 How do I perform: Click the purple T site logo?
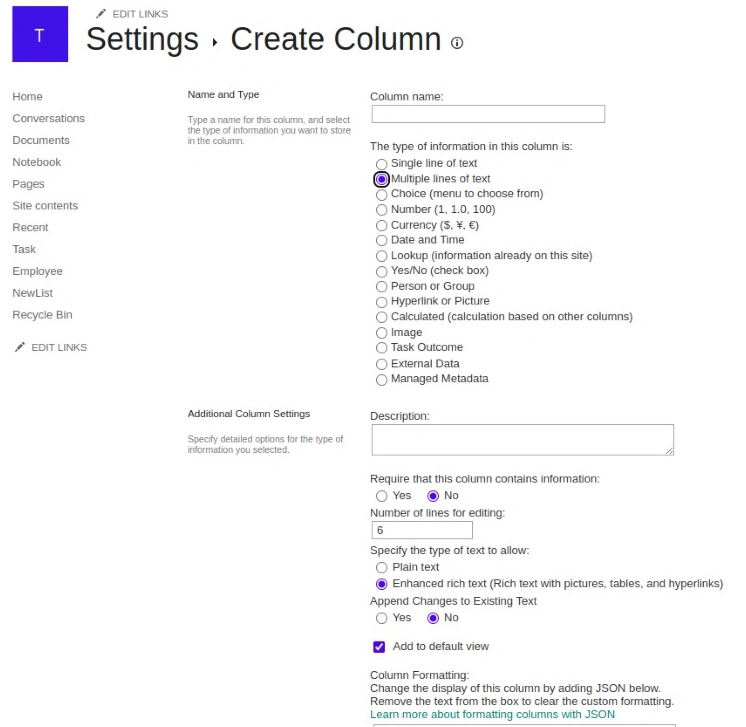40,34
